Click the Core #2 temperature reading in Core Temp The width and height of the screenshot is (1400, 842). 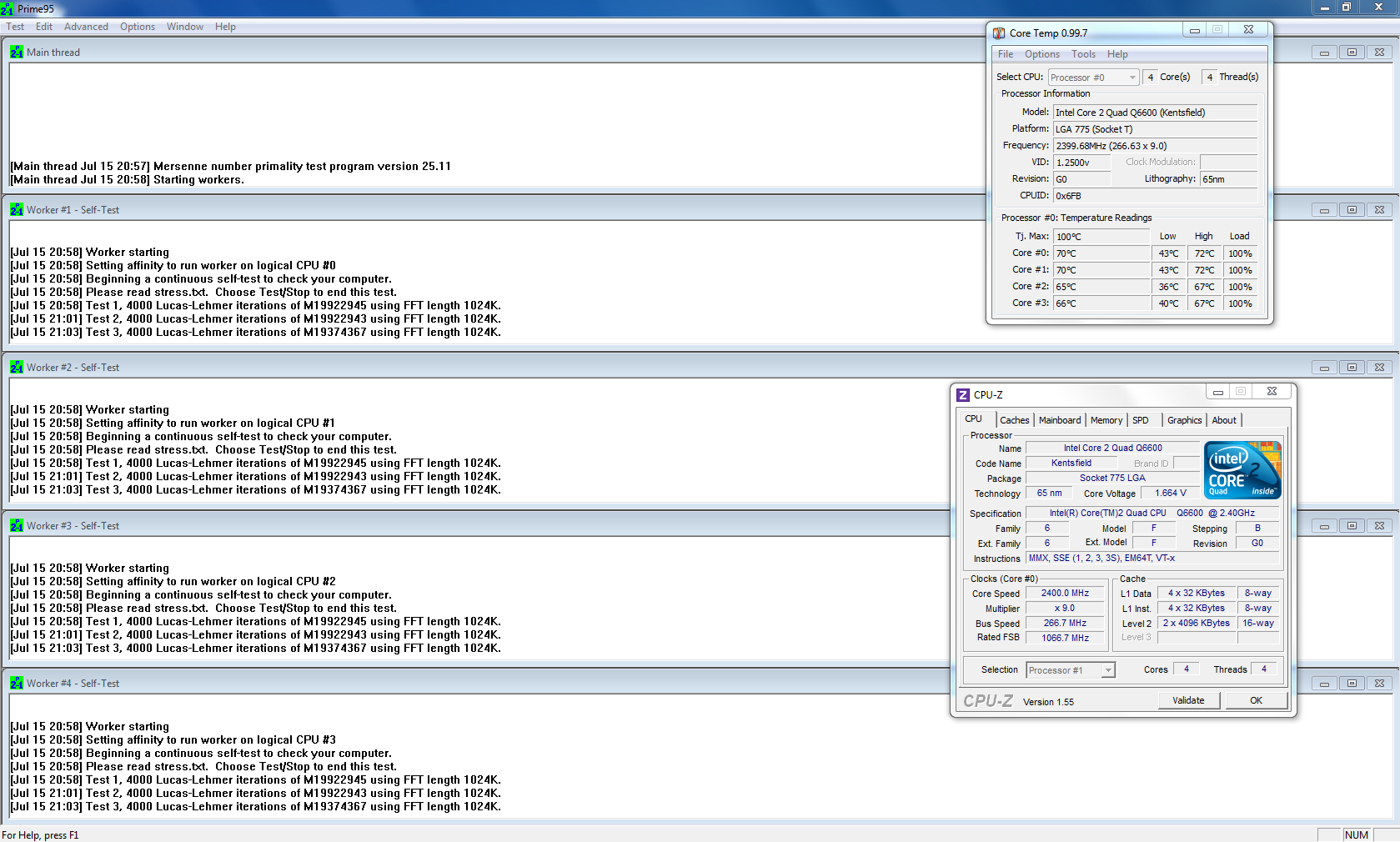[1101, 287]
